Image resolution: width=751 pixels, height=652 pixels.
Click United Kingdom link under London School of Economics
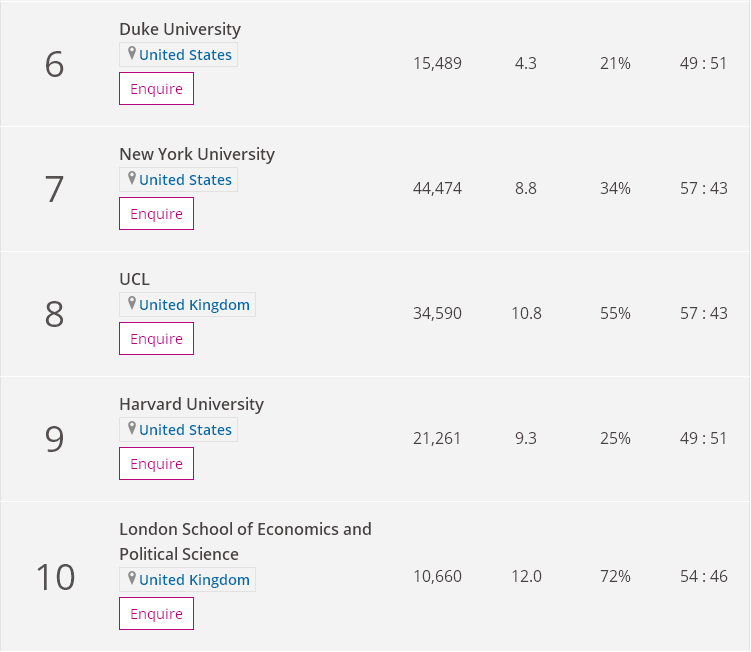[x=194, y=580]
